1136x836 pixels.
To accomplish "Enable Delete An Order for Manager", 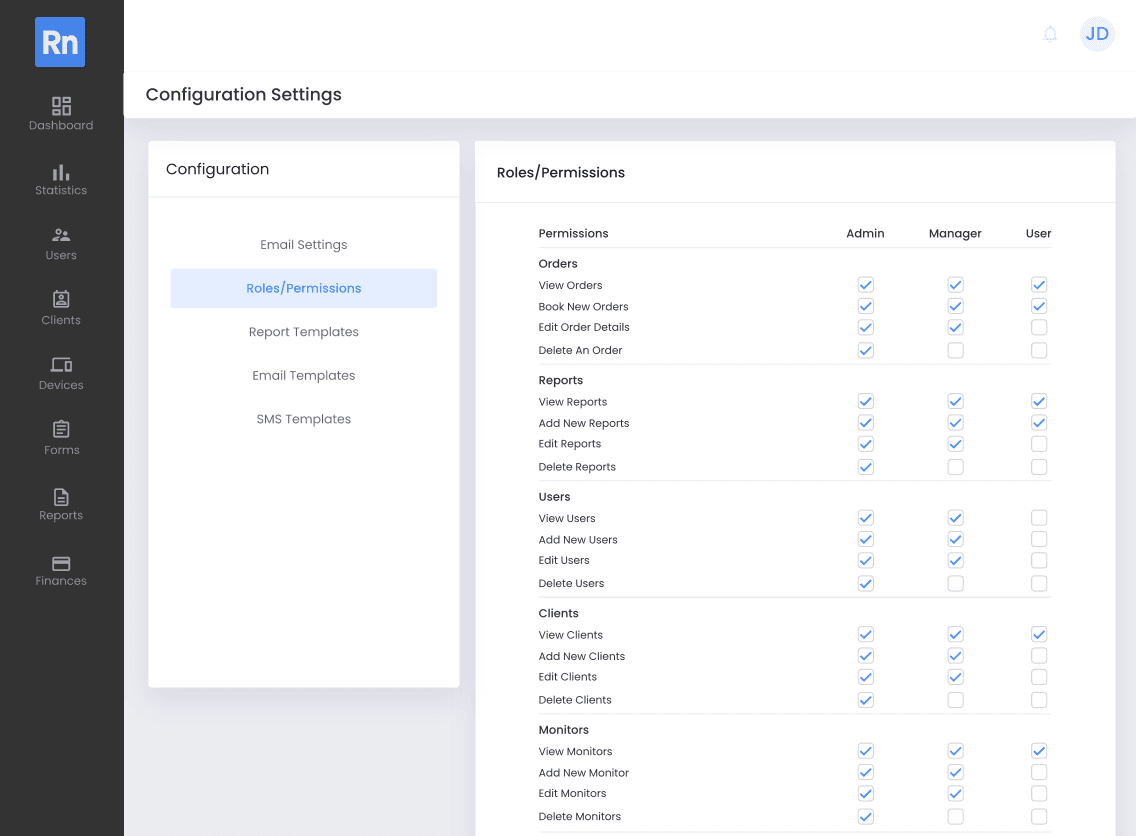I will pyautogui.click(x=955, y=350).
